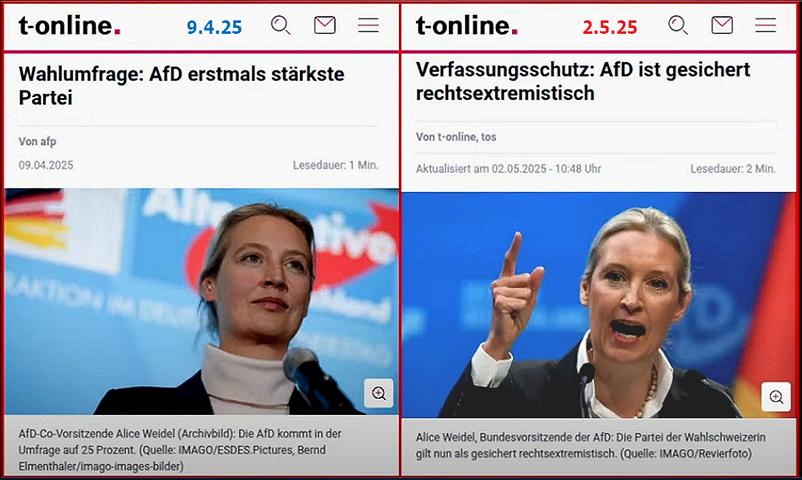Click the left article photo with AfD banner

(x=202, y=301)
